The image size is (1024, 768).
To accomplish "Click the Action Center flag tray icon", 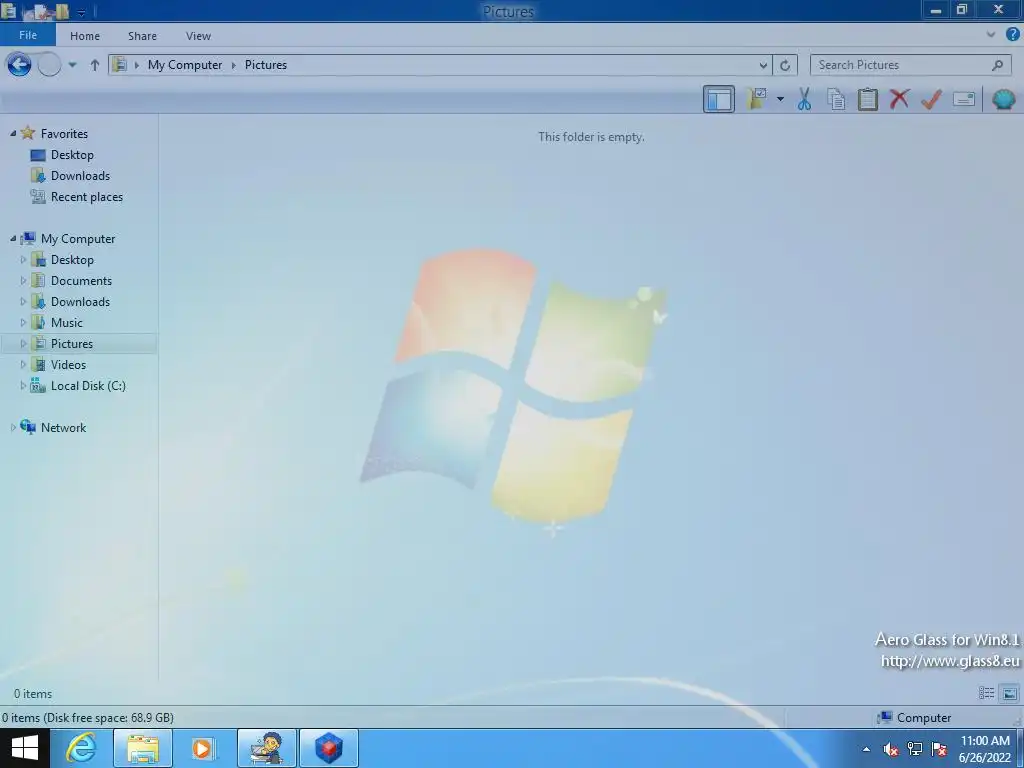I will click(x=939, y=749).
